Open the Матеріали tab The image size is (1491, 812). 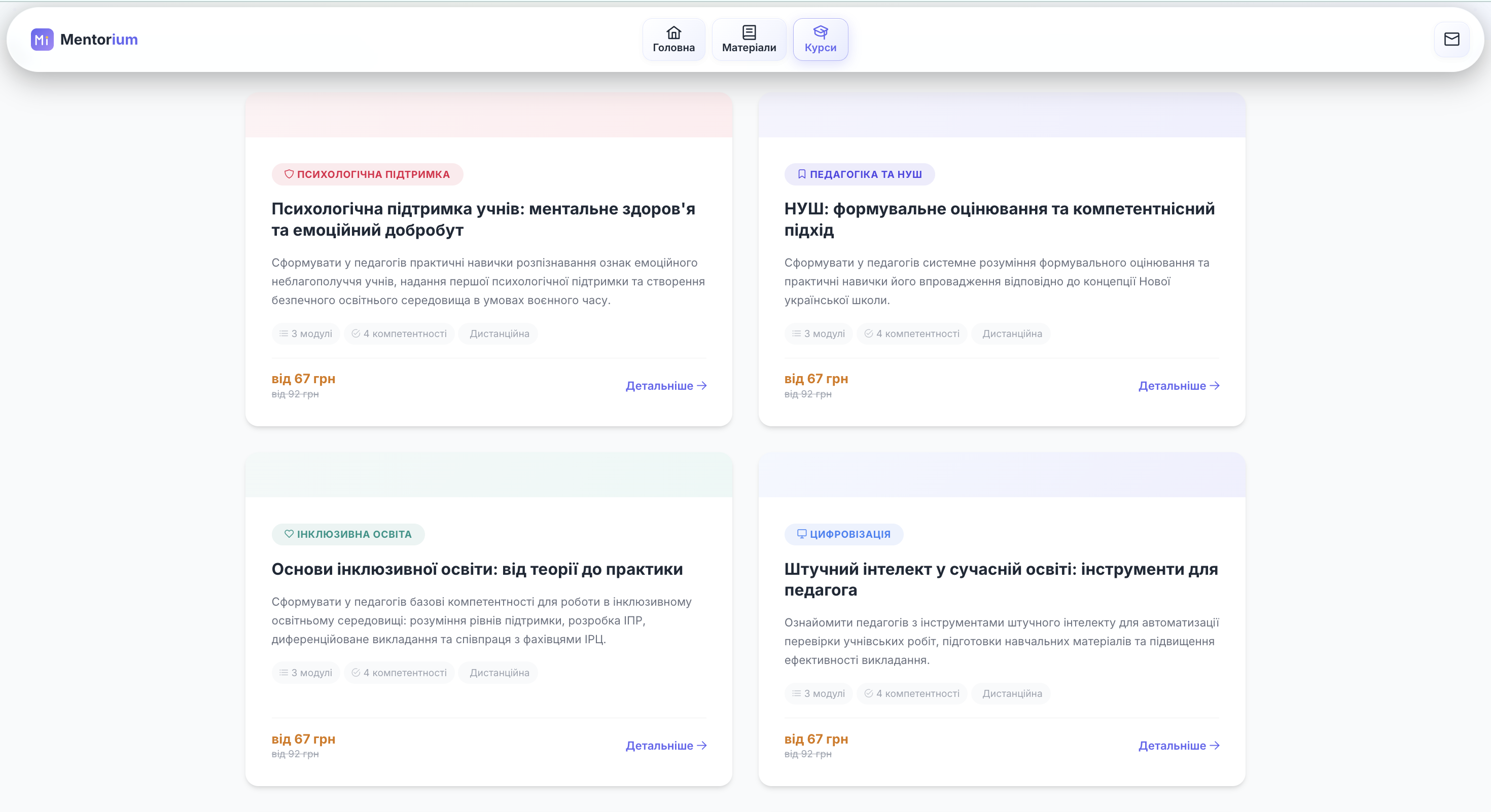click(x=749, y=40)
